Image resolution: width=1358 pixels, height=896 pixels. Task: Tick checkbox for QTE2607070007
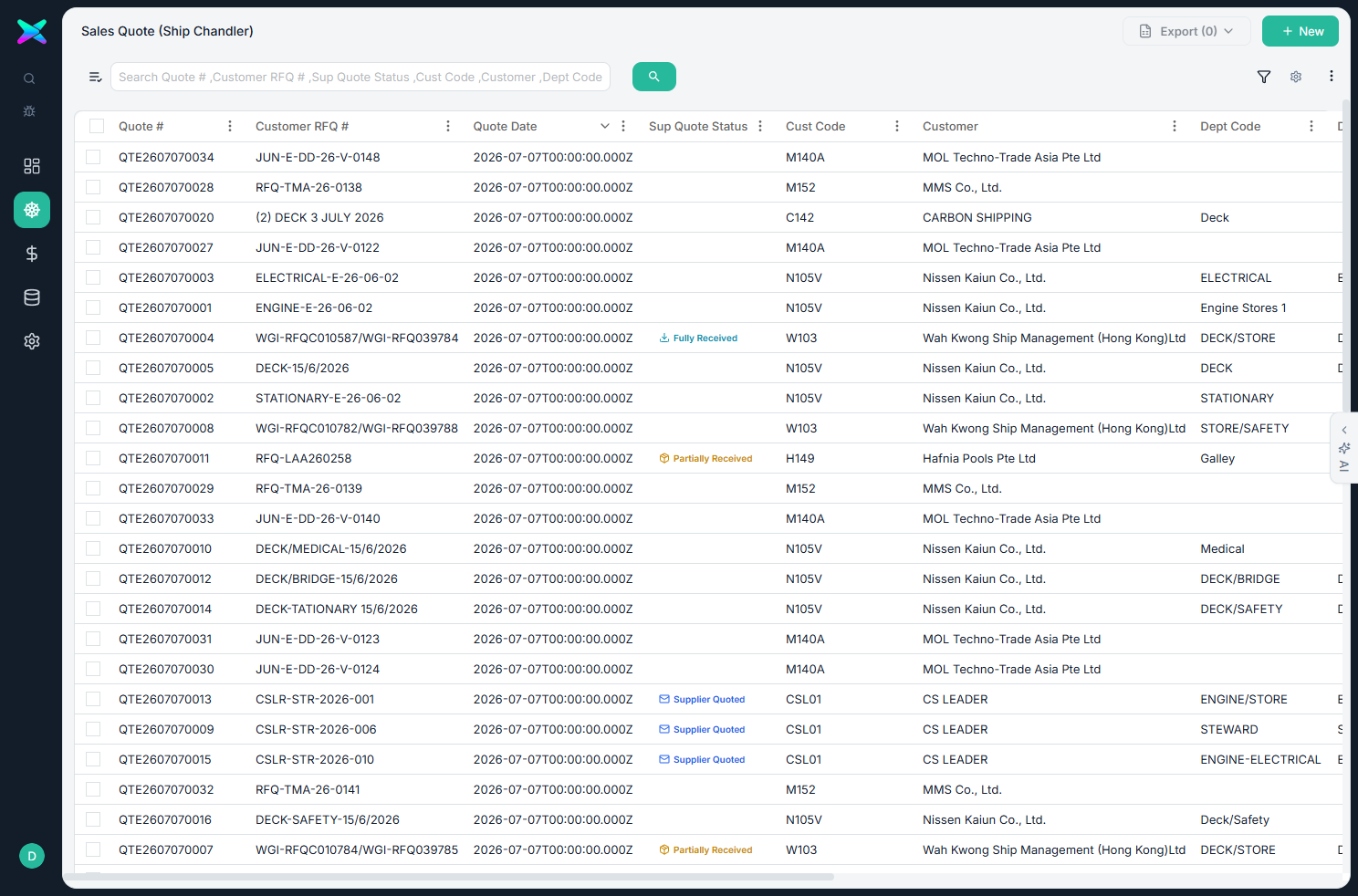point(93,849)
